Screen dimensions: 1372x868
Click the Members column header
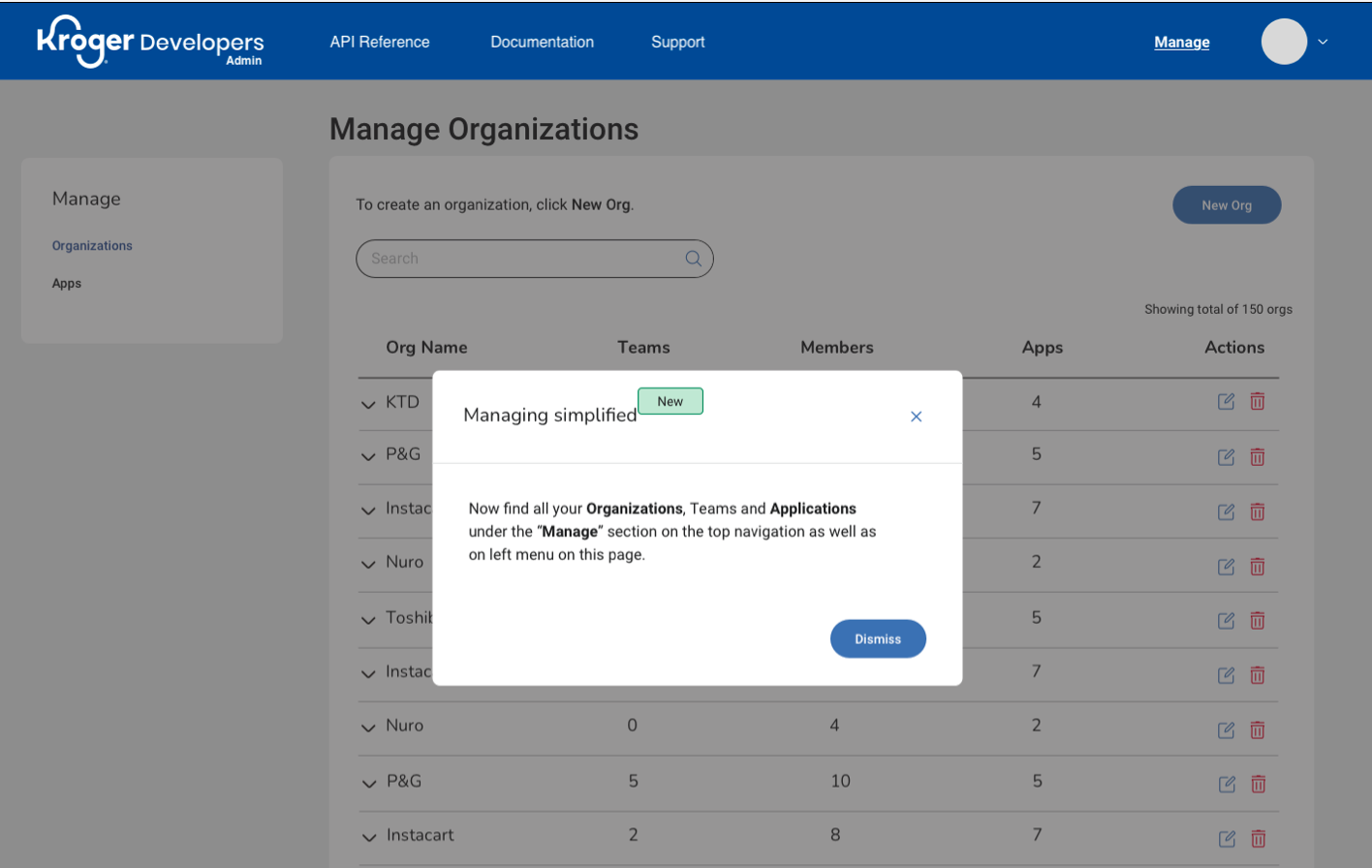[x=836, y=347]
